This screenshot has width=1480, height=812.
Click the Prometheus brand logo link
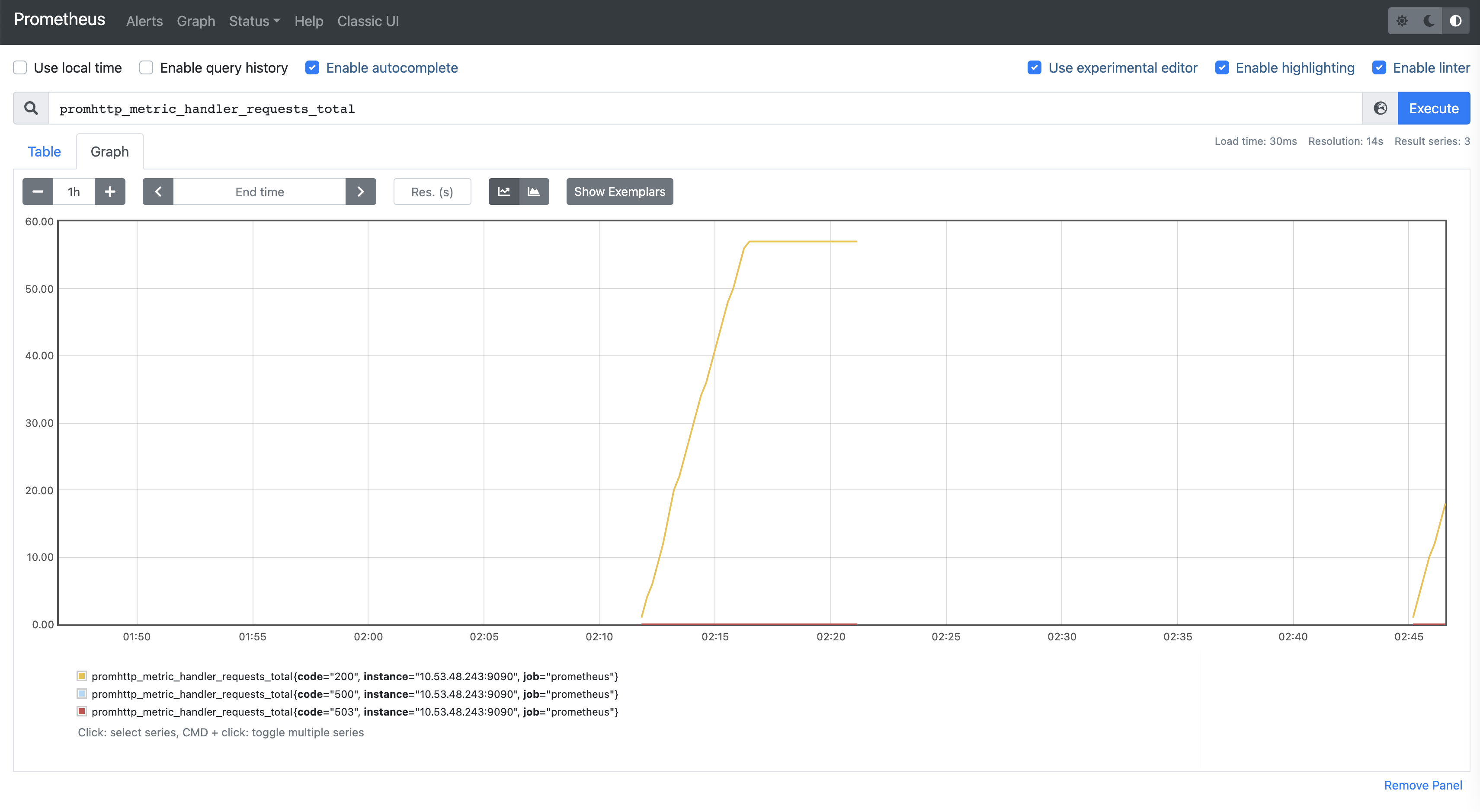59,19
